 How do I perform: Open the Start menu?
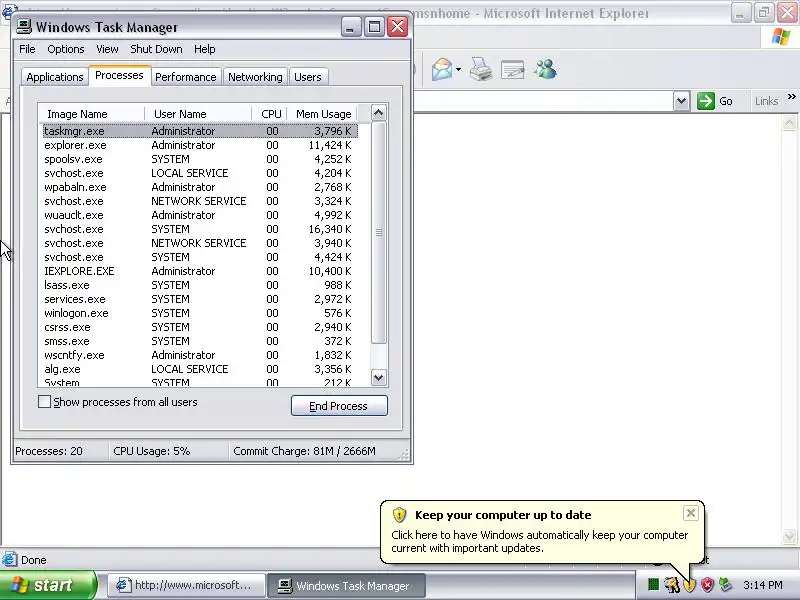(48, 585)
